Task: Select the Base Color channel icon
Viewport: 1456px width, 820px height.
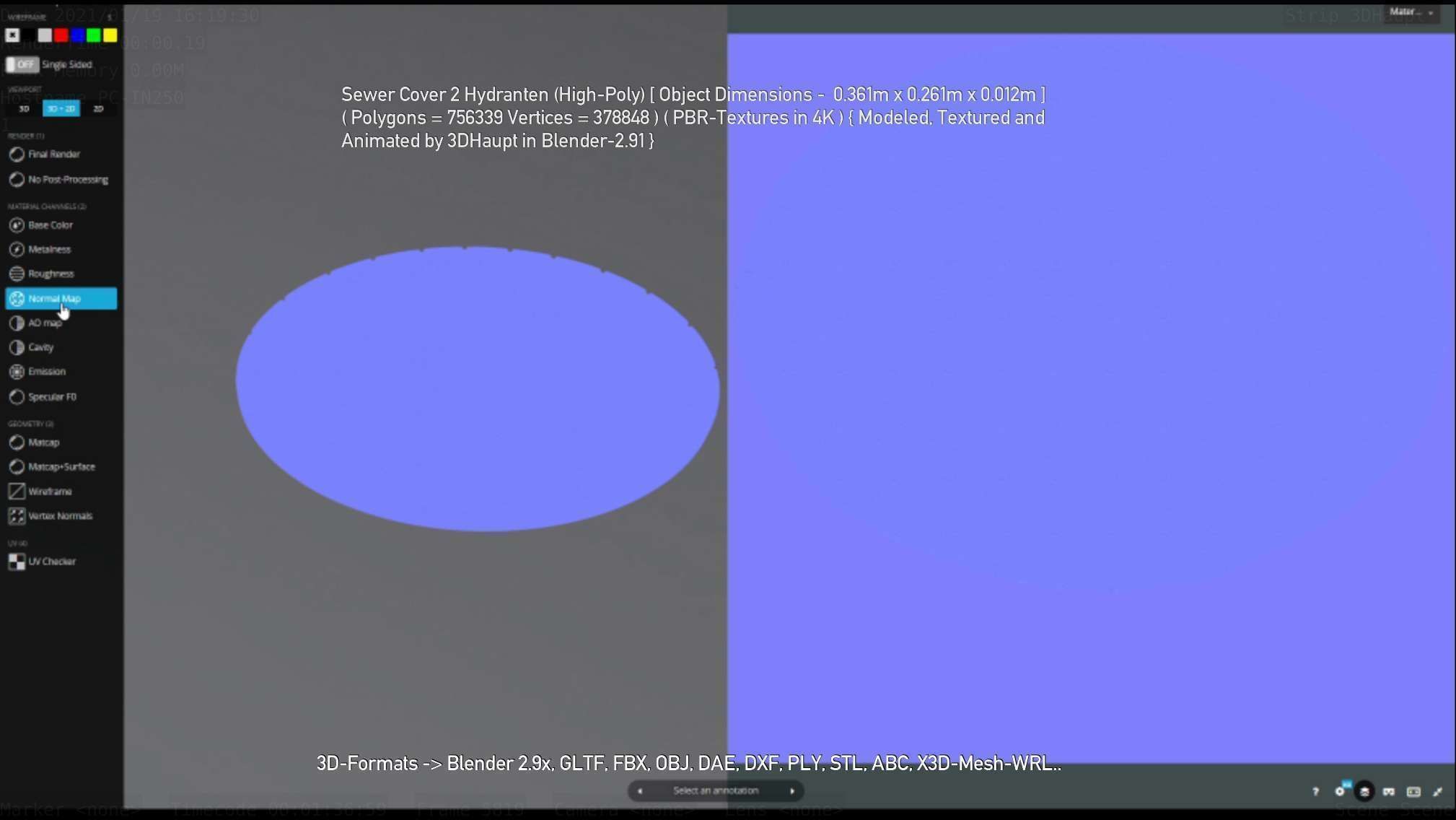Action: pos(17,225)
